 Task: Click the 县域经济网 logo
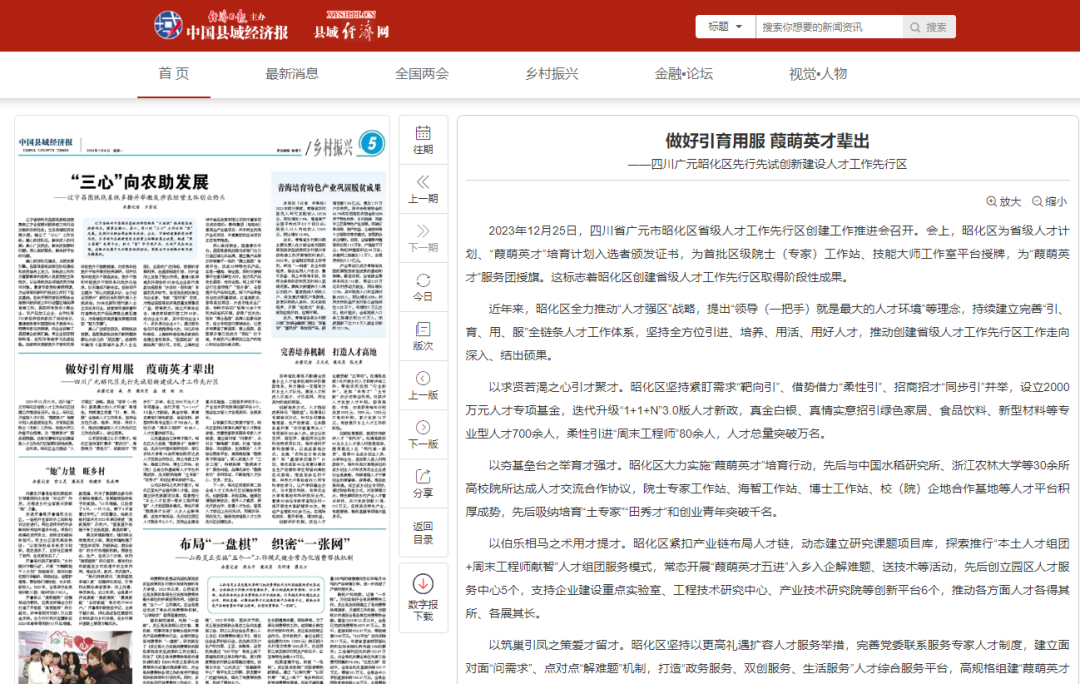coord(351,25)
